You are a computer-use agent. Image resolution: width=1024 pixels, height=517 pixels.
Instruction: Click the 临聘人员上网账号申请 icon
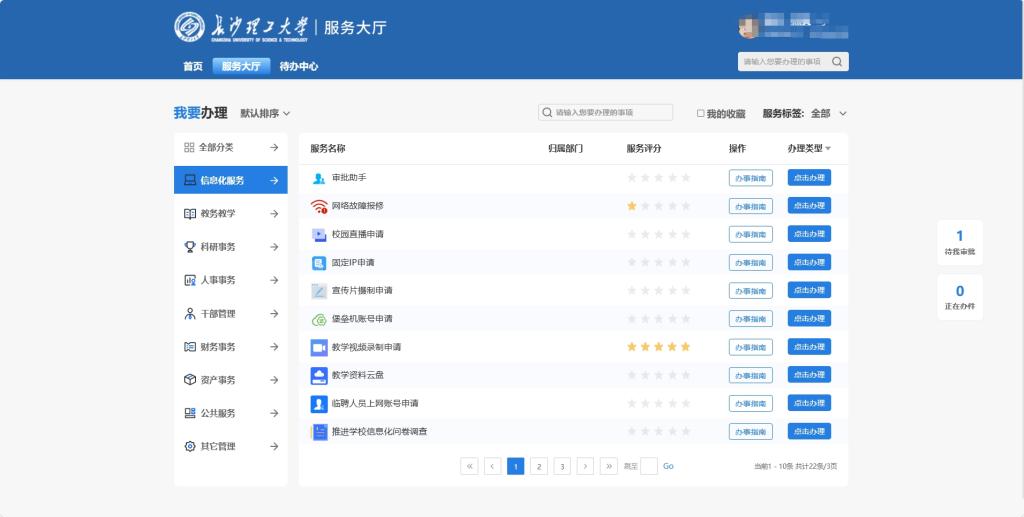click(x=319, y=404)
